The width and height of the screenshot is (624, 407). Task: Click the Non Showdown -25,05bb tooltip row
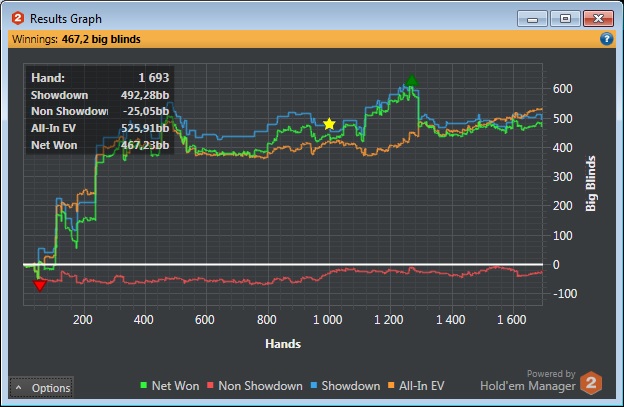coord(100,111)
